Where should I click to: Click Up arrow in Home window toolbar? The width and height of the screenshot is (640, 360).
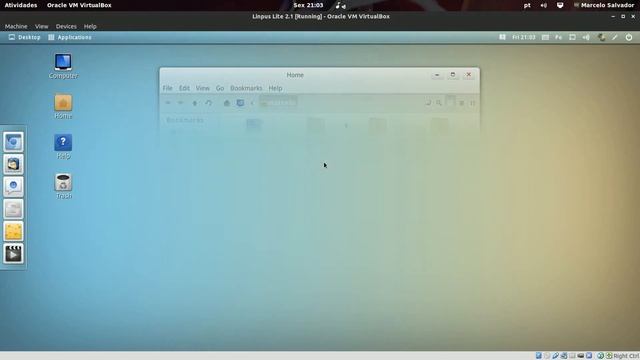(x=195, y=103)
